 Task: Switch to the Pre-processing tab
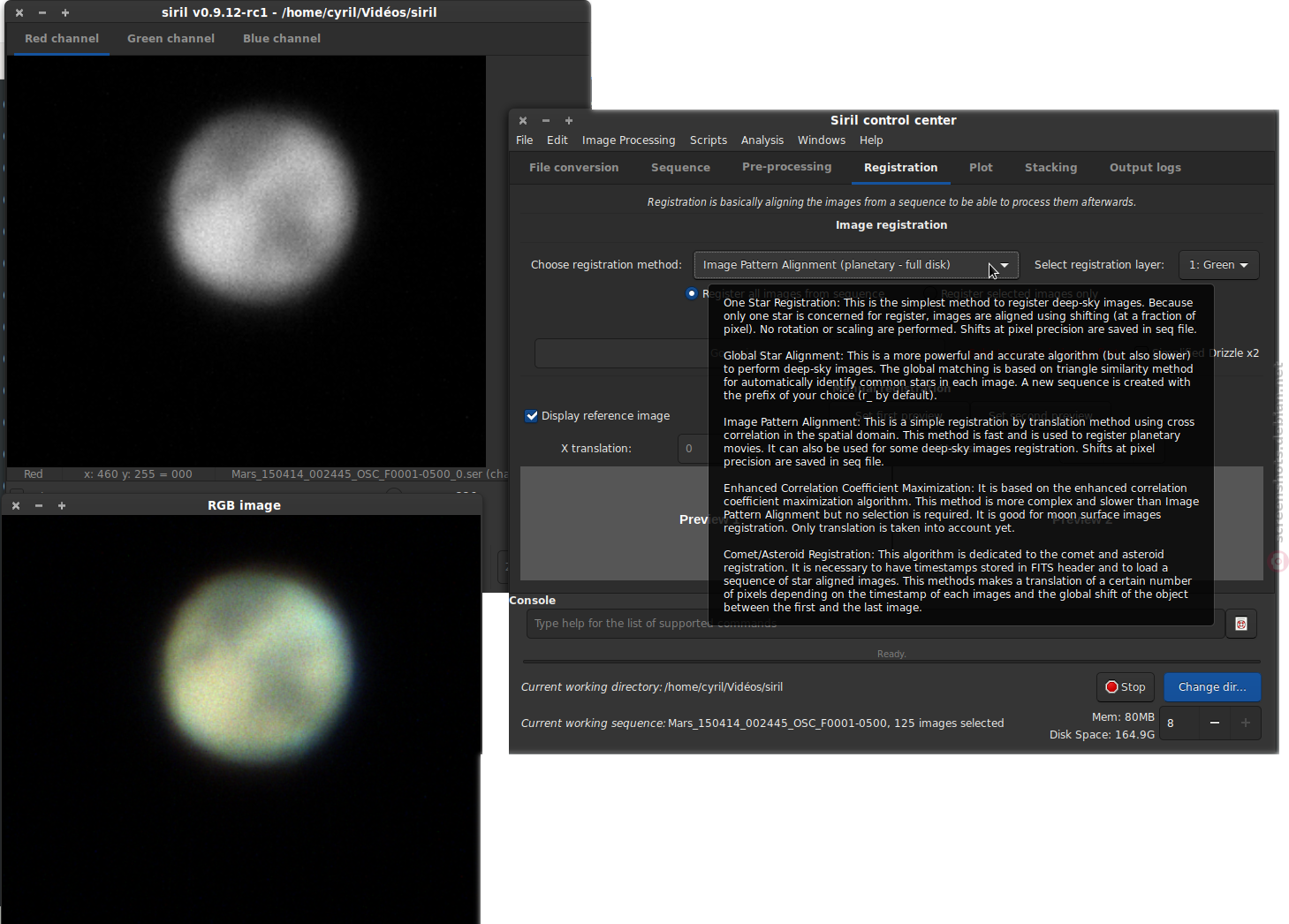tap(787, 167)
